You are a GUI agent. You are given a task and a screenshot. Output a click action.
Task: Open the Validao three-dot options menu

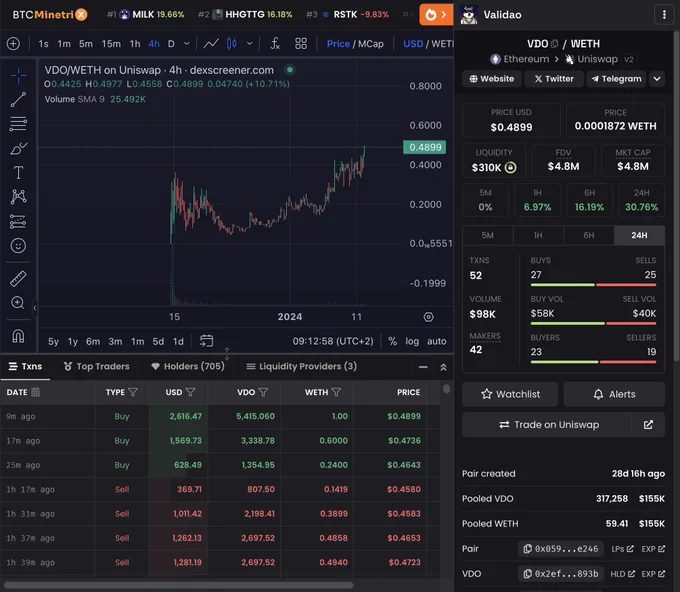pyautogui.click(x=664, y=15)
